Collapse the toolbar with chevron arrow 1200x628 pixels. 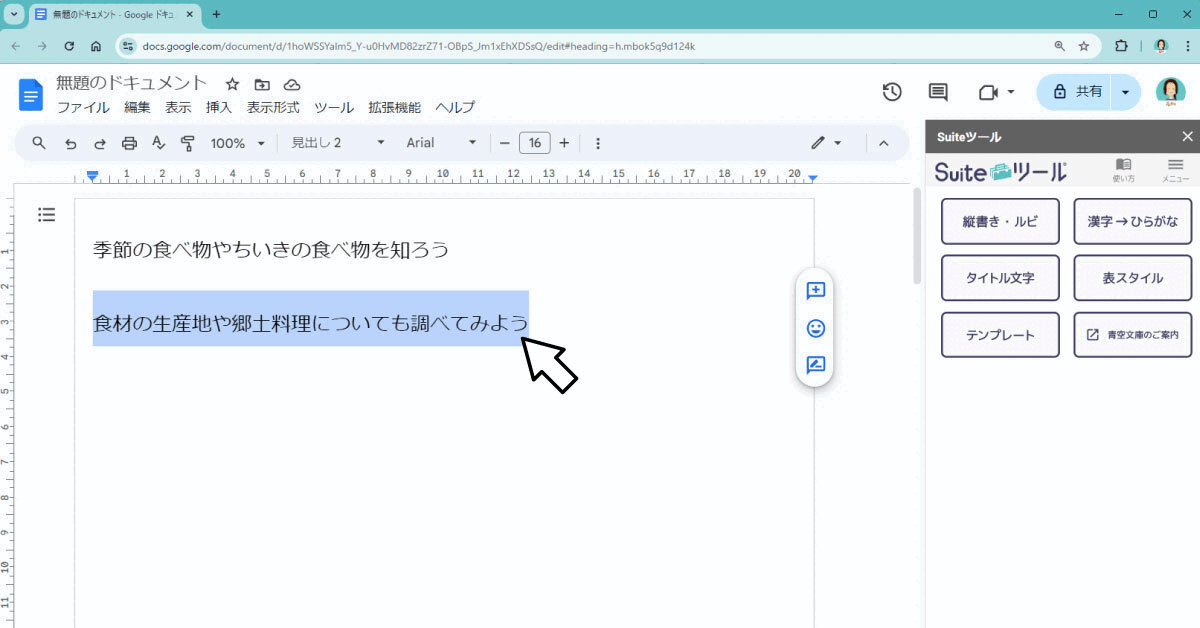coord(883,143)
